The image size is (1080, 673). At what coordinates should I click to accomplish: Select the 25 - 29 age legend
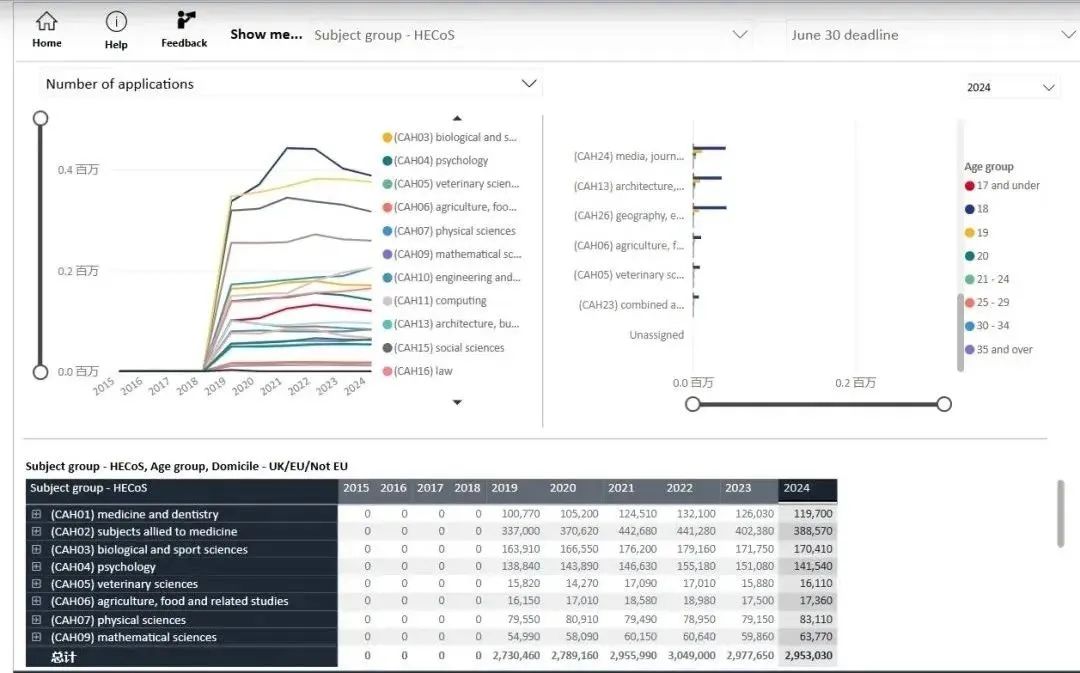pos(987,302)
